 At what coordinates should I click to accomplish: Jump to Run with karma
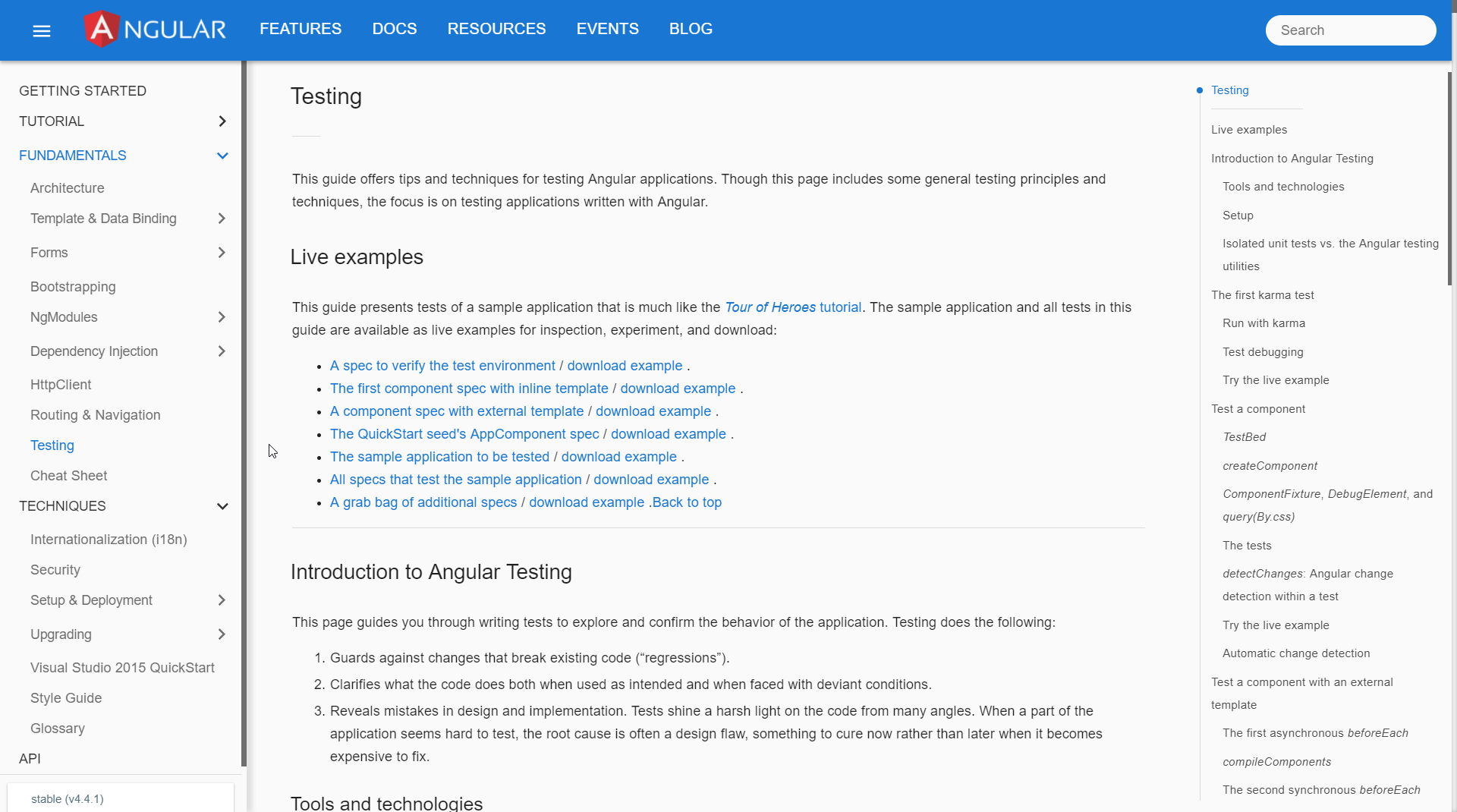coord(1263,323)
